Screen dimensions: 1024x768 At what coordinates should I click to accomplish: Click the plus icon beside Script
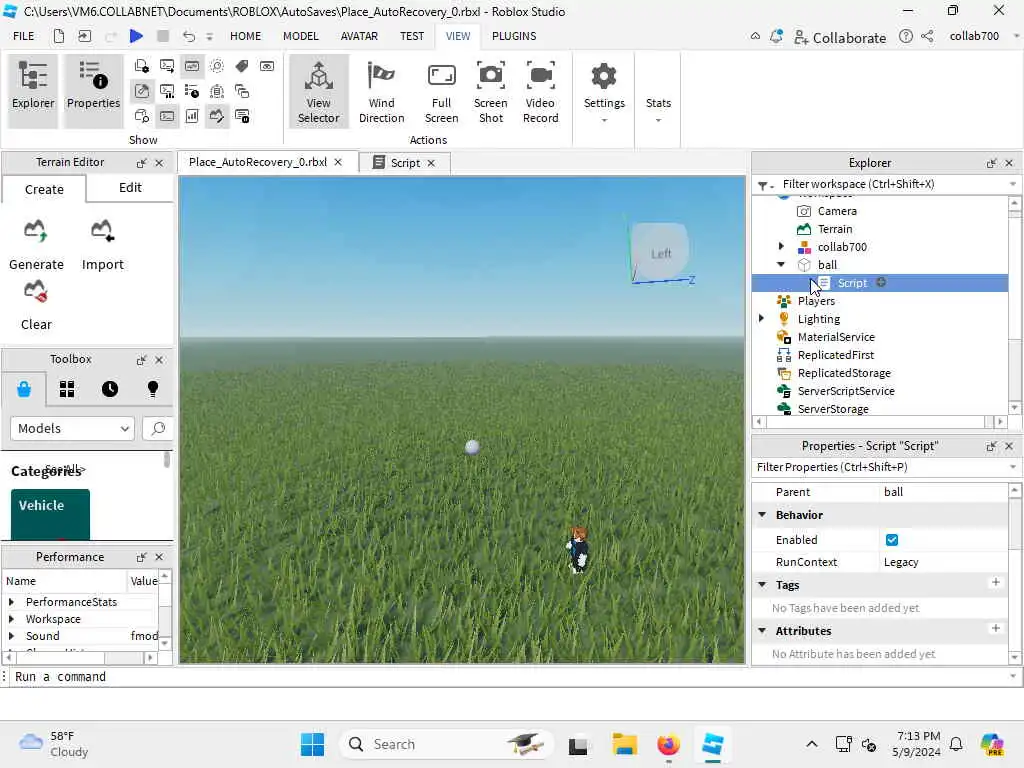(881, 282)
